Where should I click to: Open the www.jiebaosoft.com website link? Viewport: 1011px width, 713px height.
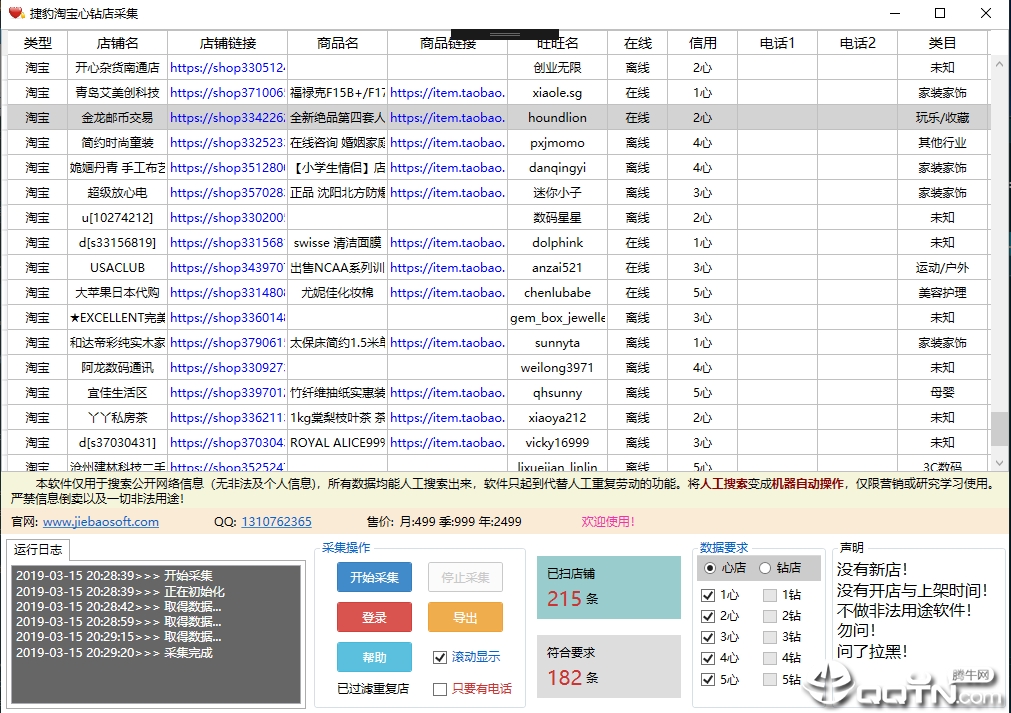pos(101,522)
